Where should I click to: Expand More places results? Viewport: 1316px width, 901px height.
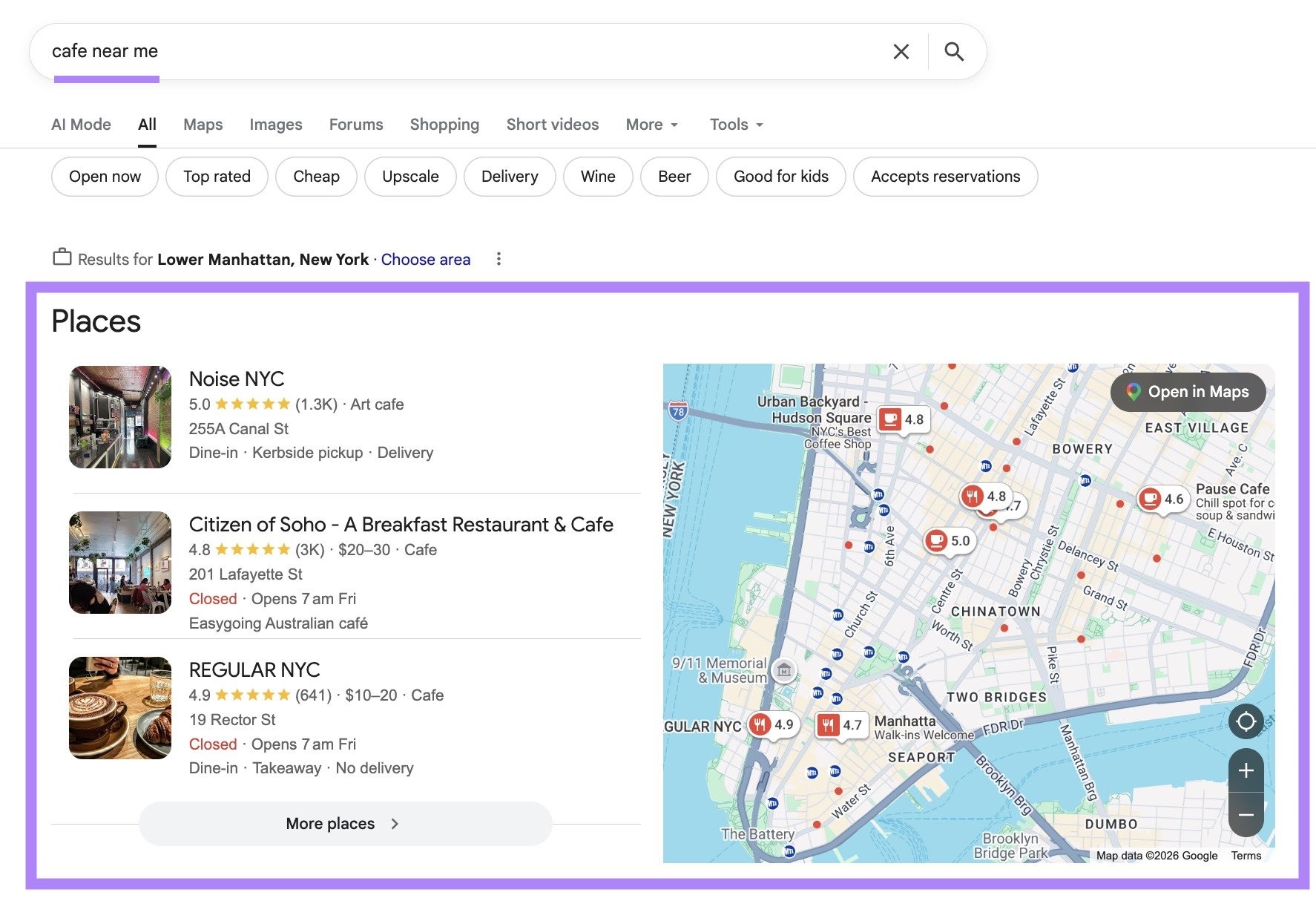tap(344, 823)
